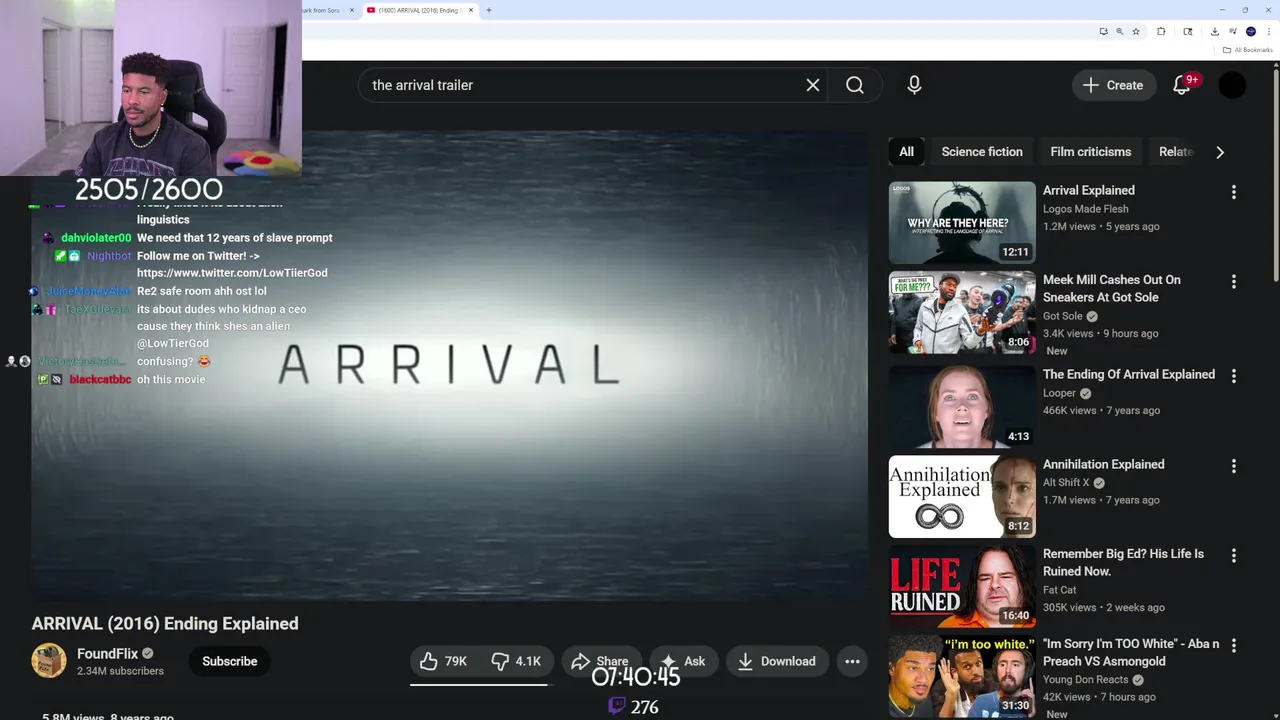Select the 'Science fiction' filter chip
Image resolution: width=1280 pixels, height=720 pixels.
pyautogui.click(x=982, y=152)
